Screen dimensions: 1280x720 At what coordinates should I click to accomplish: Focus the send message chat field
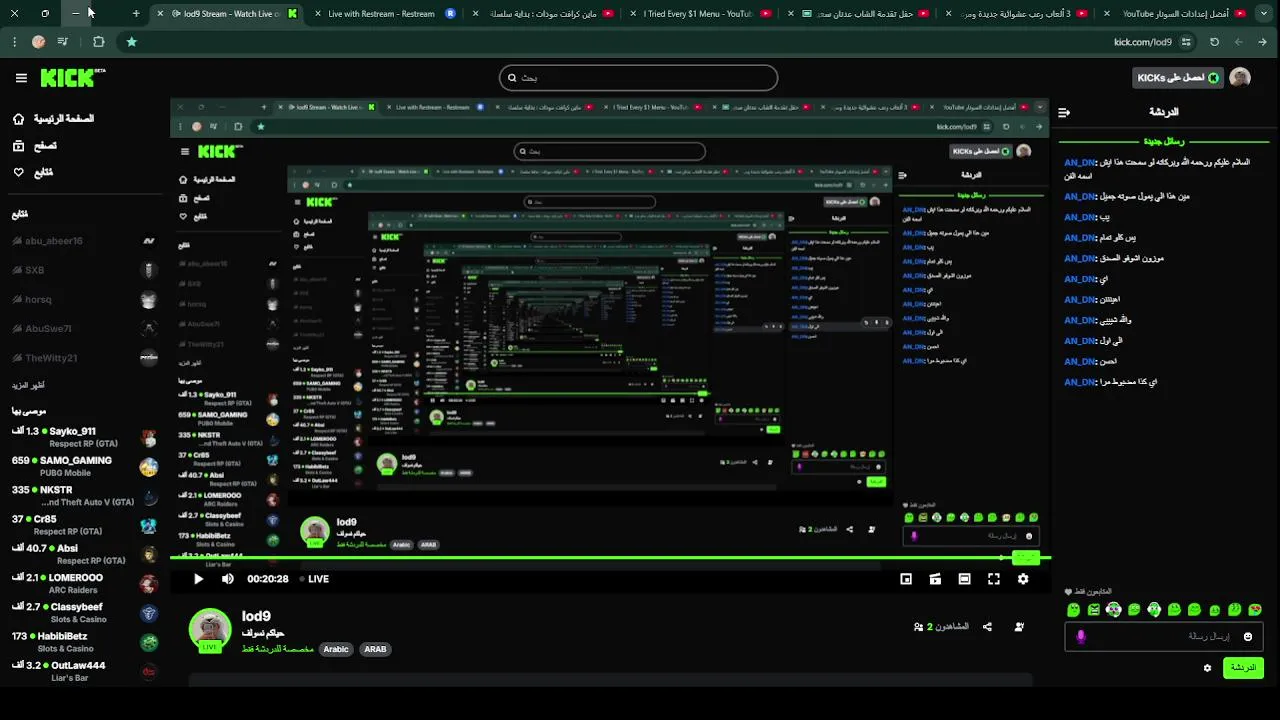tap(1164, 636)
